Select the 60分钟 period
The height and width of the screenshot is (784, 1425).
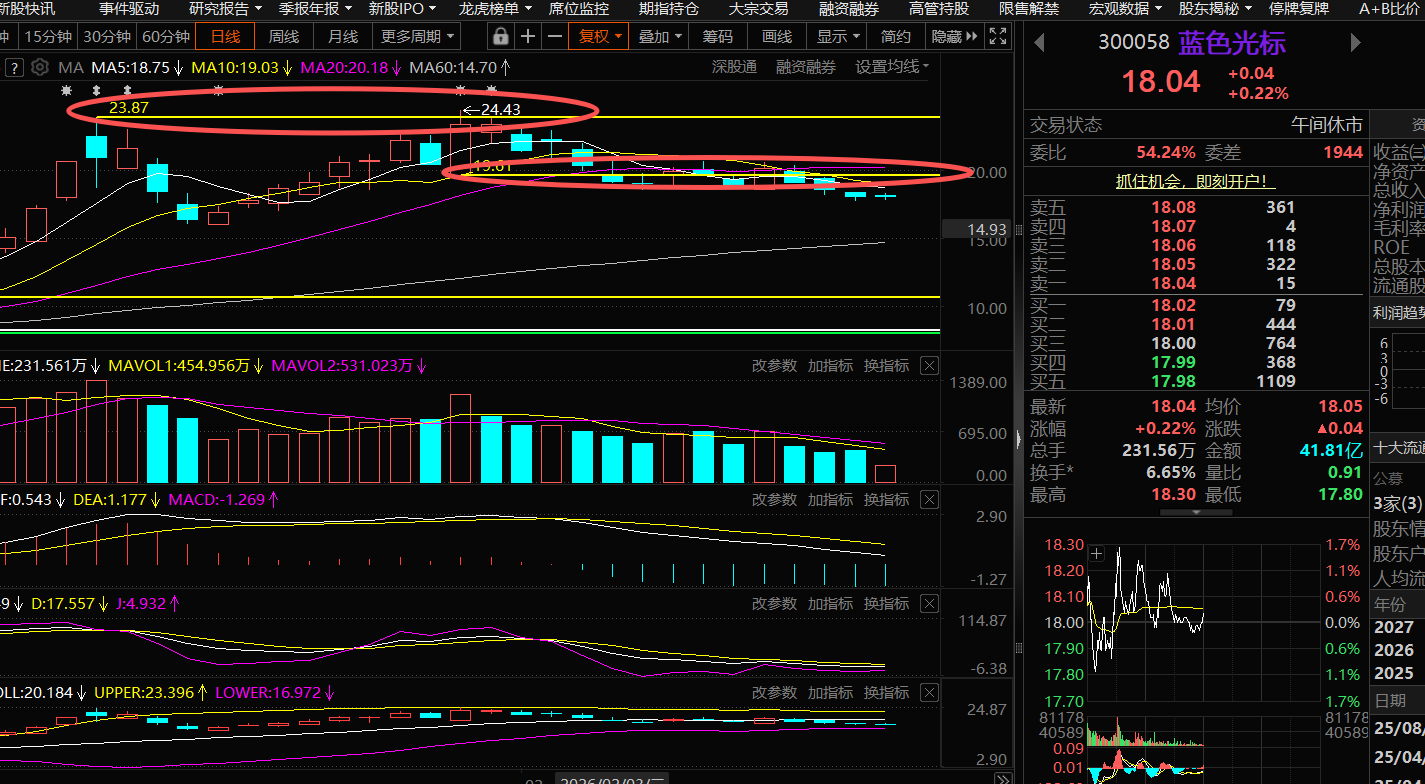click(x=166, y=37)
